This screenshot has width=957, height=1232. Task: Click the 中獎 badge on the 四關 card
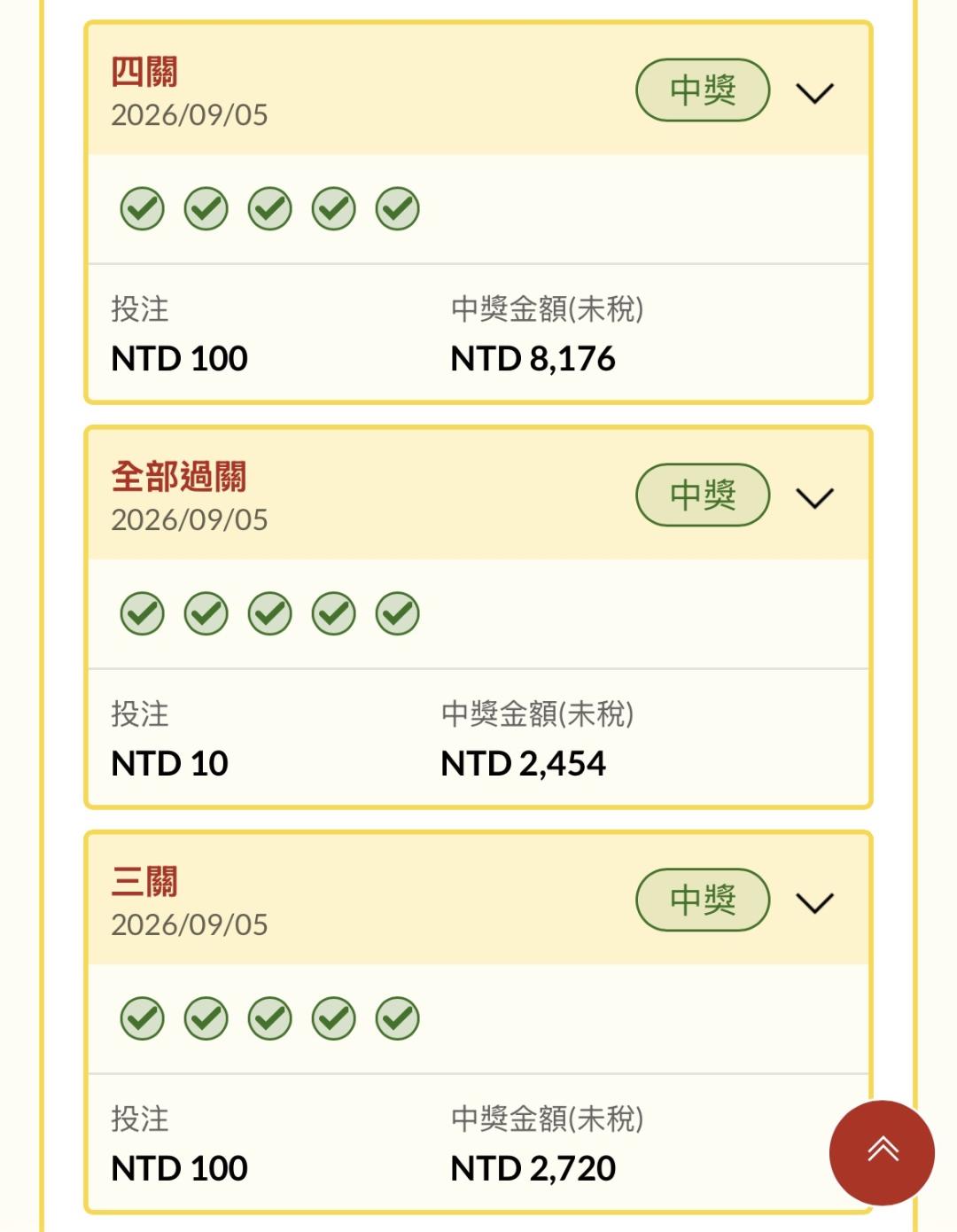tap(703, 90)
